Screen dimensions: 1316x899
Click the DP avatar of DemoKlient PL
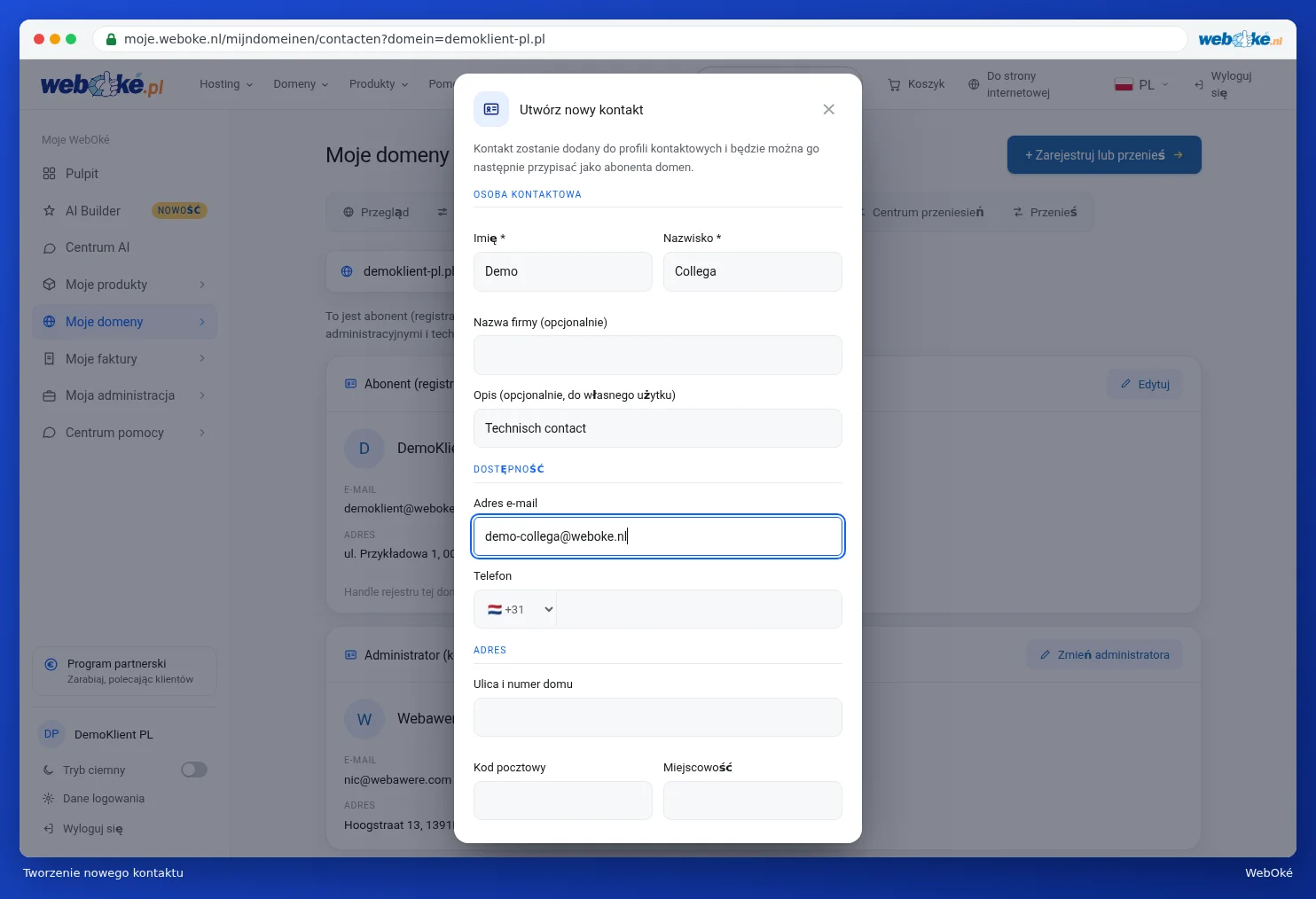[x=51, y=734]
